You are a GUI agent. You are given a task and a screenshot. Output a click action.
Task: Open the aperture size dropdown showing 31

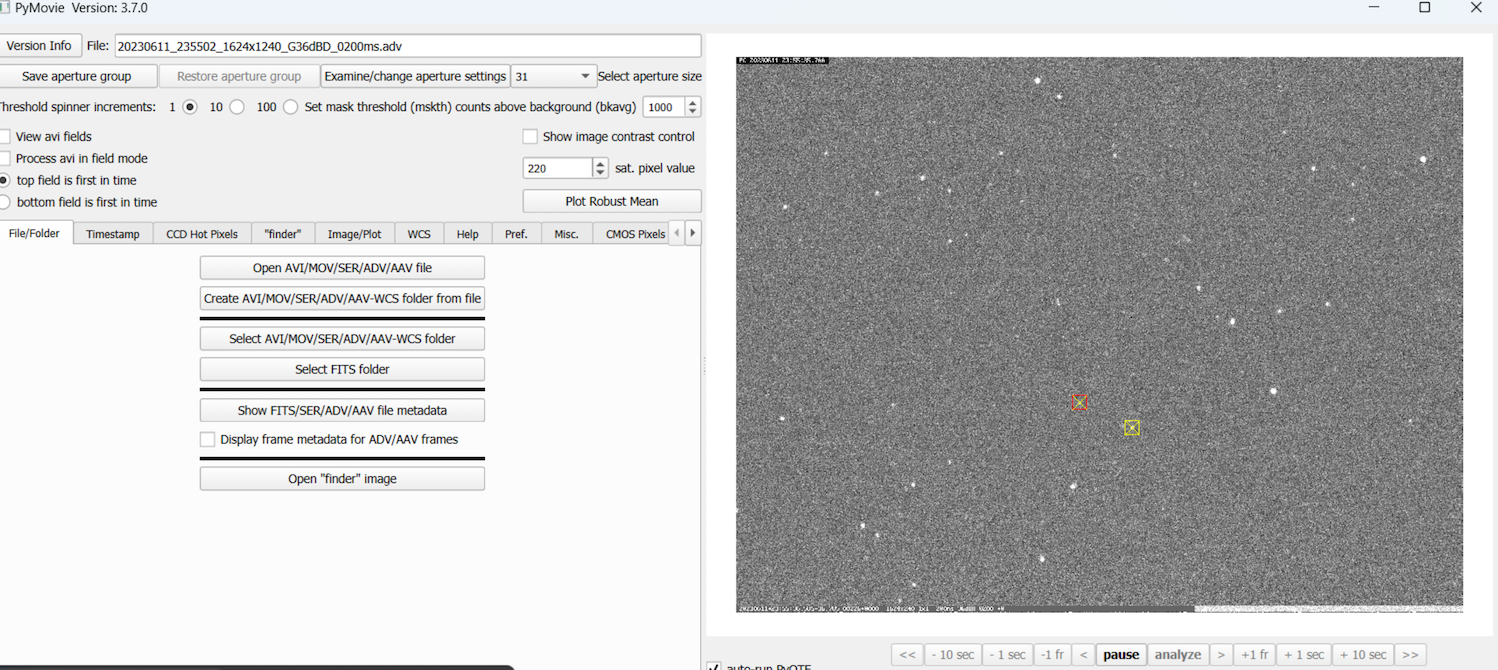553,76
